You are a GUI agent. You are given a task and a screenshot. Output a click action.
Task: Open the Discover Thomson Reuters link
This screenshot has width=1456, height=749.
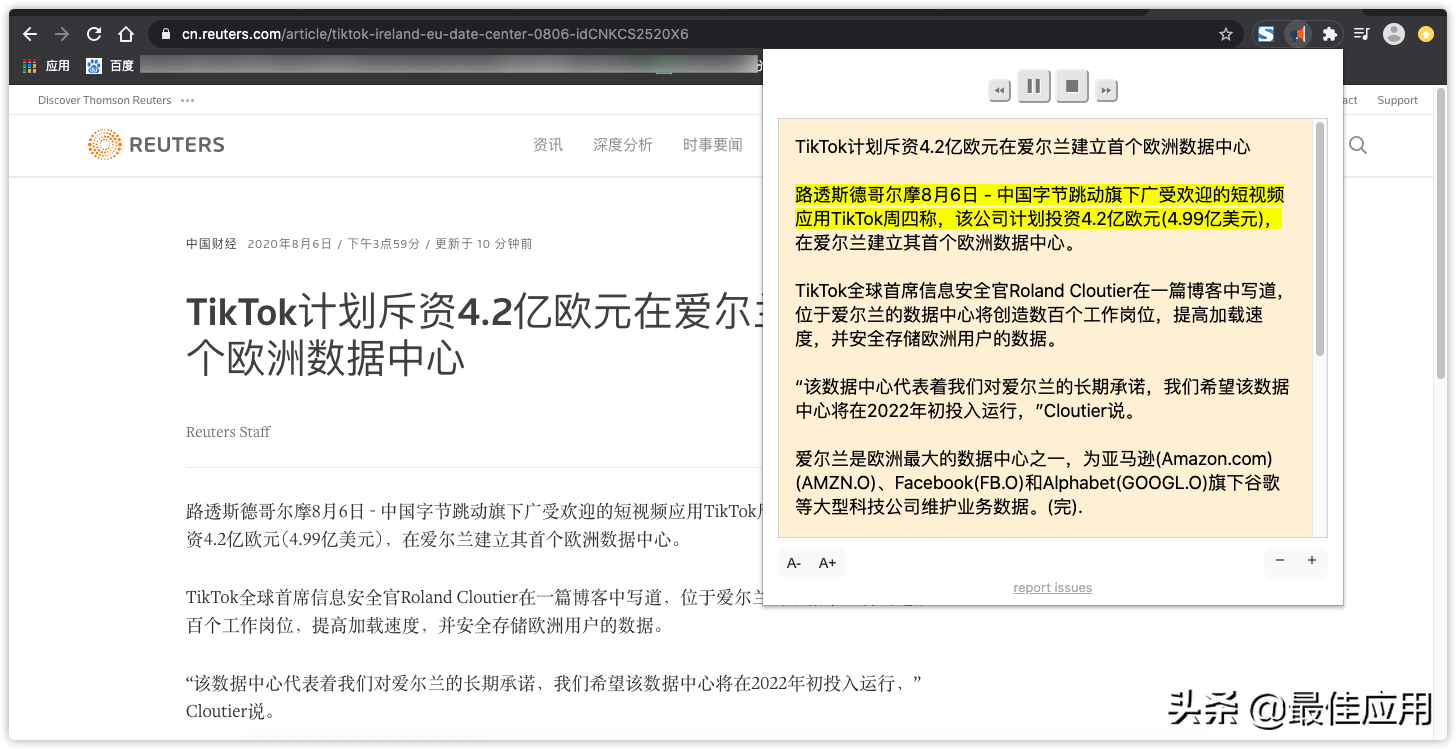point(104,100)
